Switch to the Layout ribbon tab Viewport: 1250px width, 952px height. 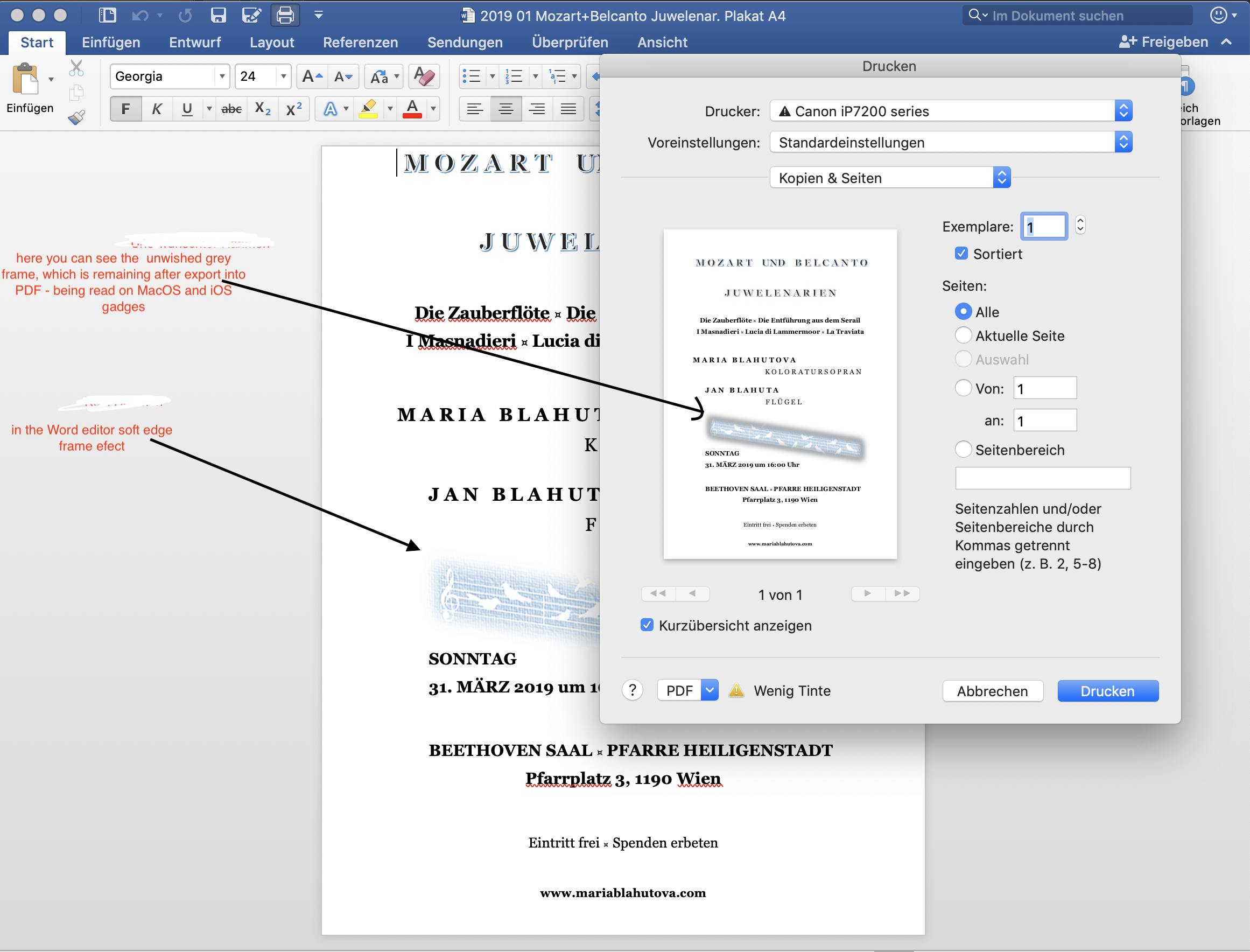[x=271, y=43]
